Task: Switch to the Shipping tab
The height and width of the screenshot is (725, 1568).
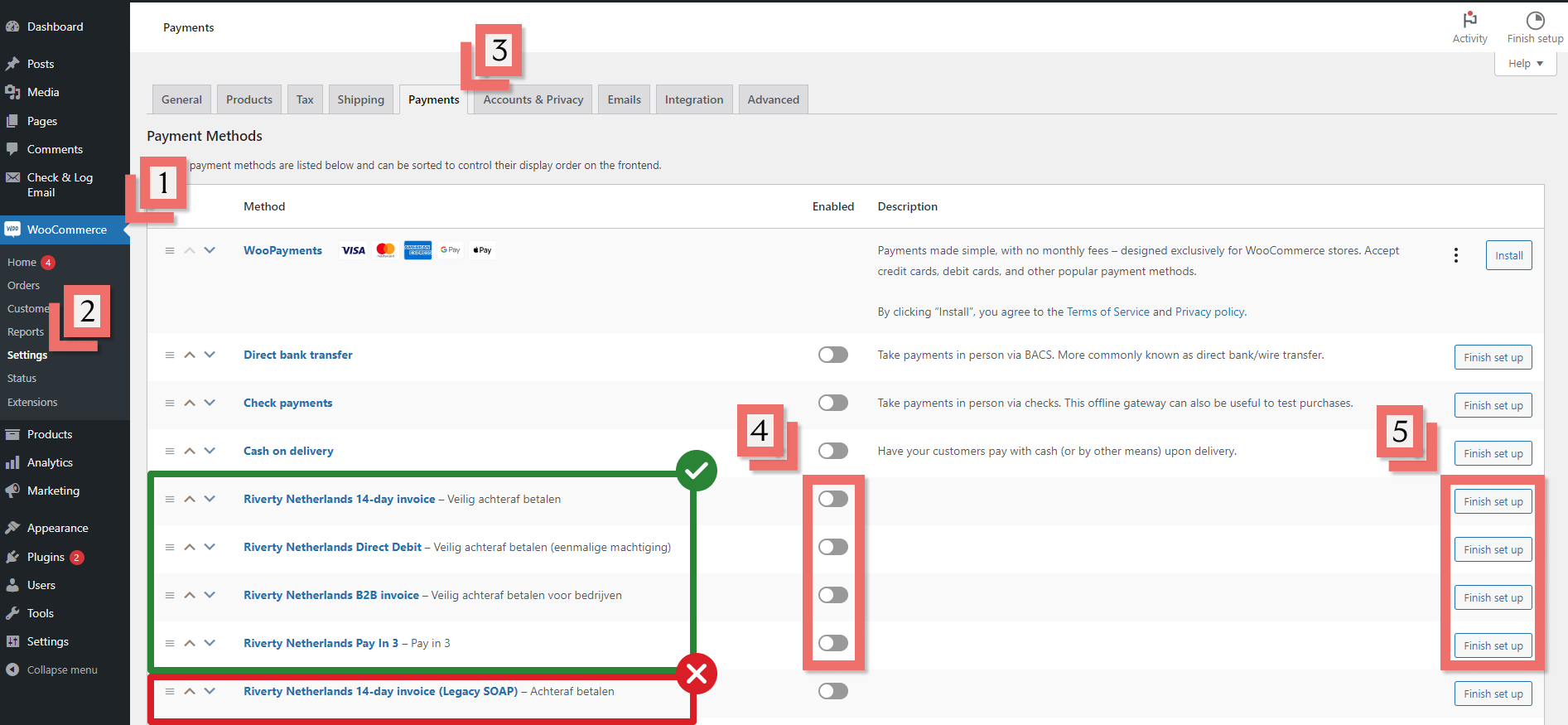Action: pyautogui.click(x=360, y=99)
